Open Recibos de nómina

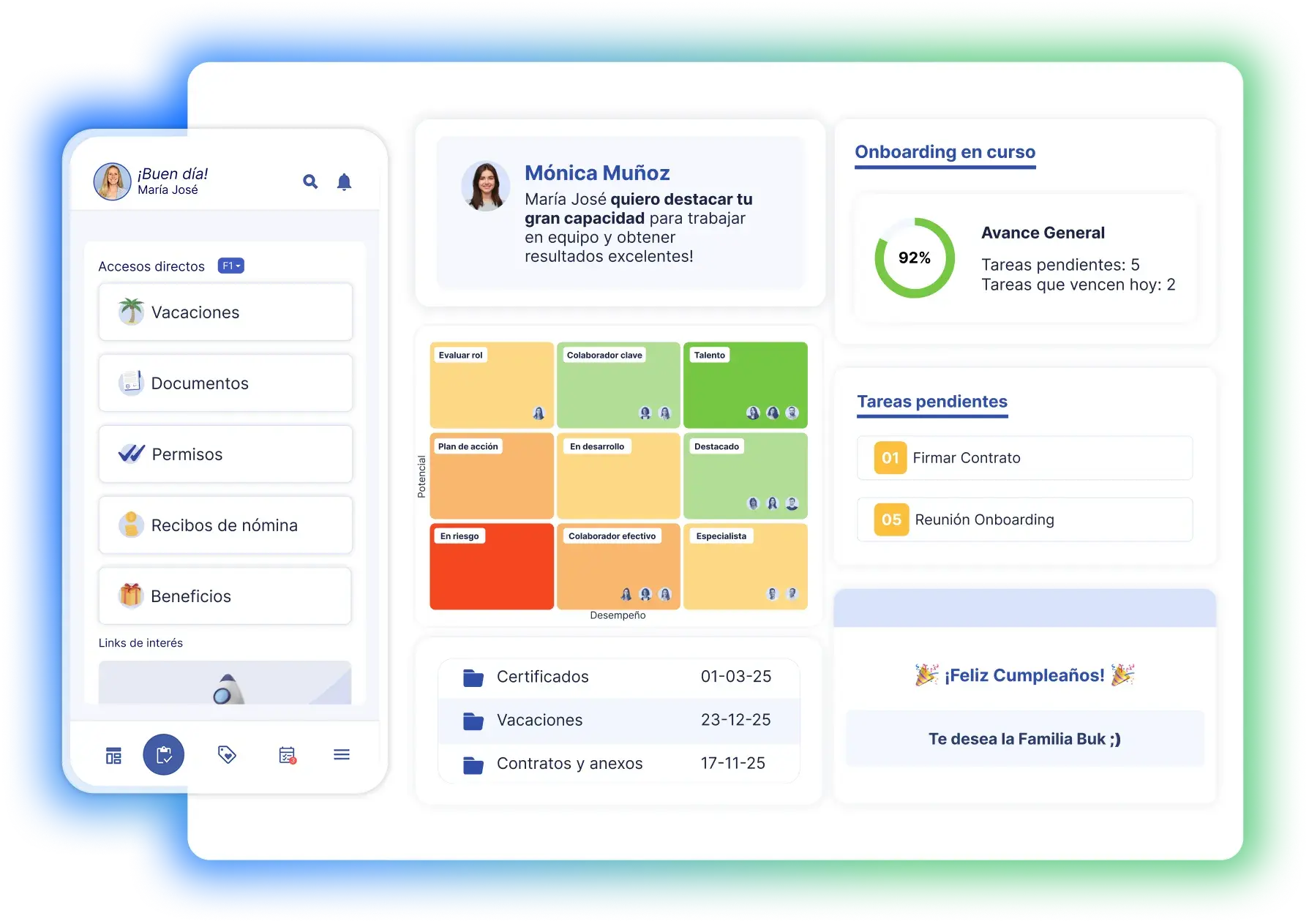[x=225, y=525]
